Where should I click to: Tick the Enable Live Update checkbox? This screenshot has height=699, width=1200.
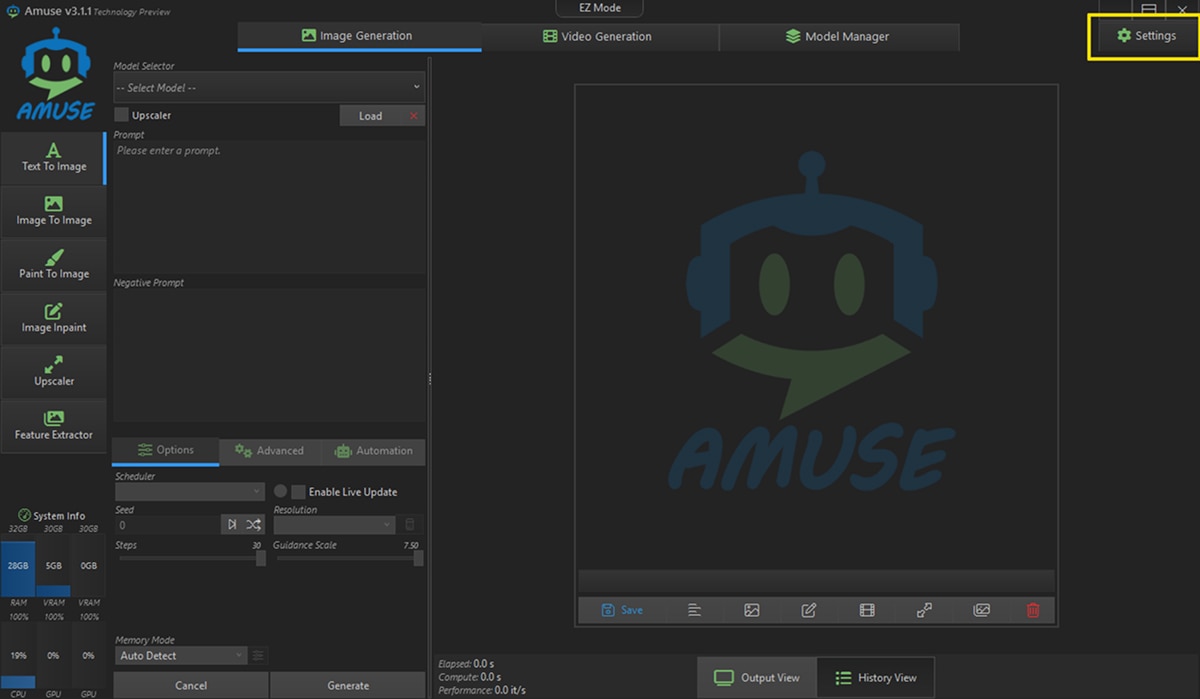point(298,492)
